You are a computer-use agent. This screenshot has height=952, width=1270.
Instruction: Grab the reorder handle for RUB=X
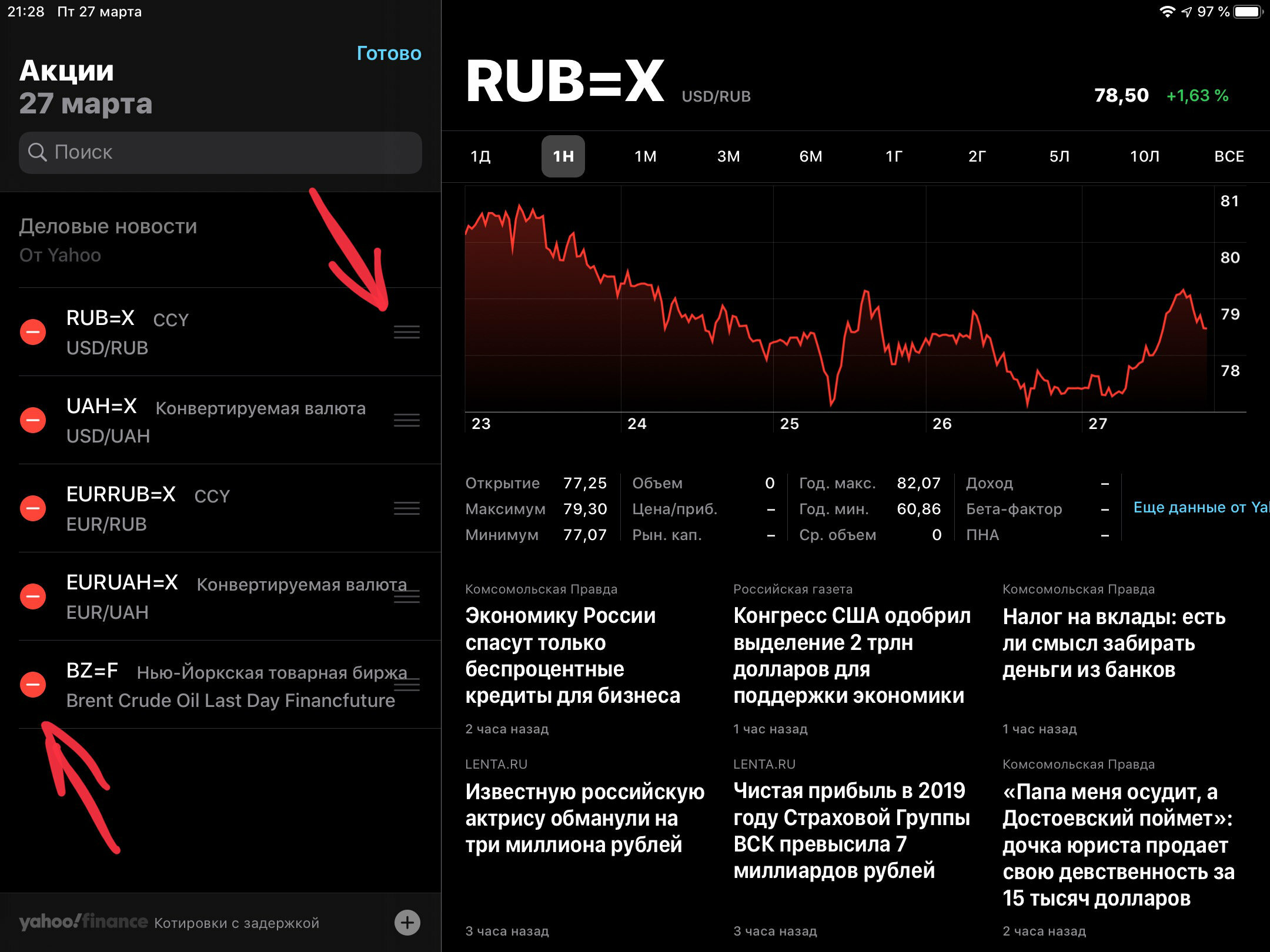(x=407, y=332)
